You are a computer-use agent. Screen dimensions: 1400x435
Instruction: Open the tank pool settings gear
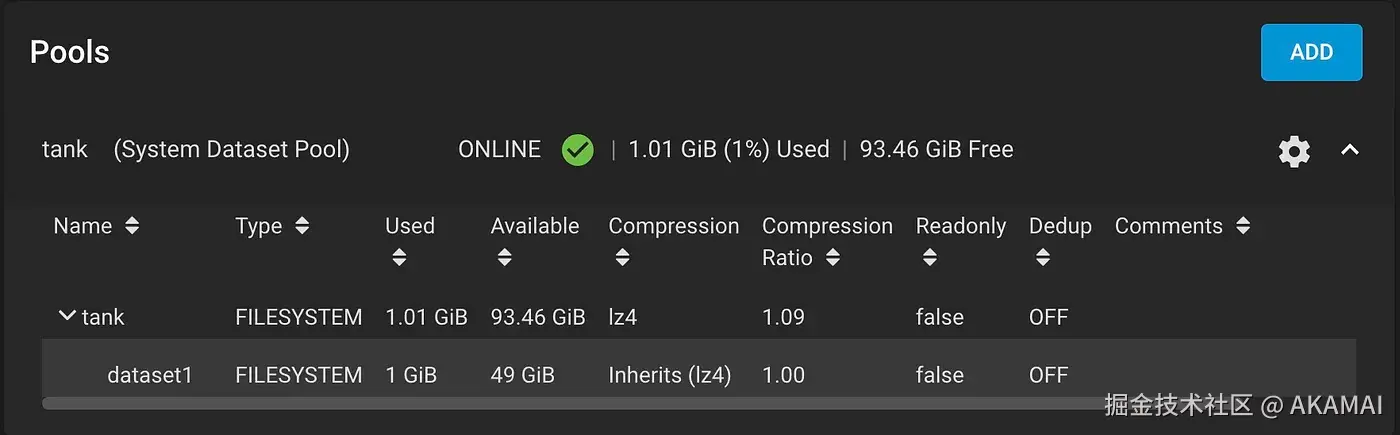pos(1294,151)
